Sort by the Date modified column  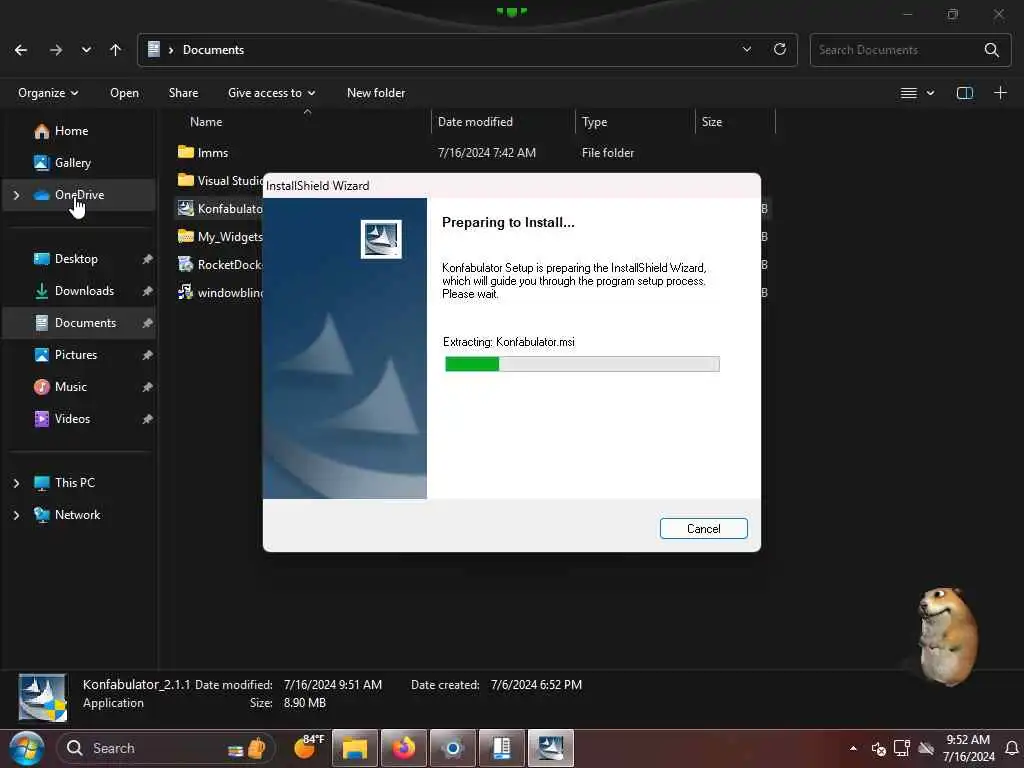pos(475,121)
